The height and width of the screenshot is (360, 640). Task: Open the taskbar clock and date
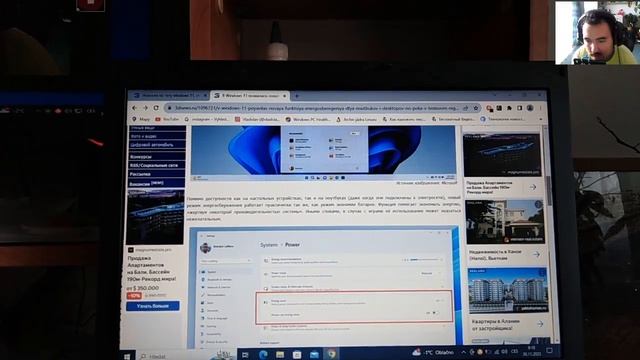pos(531,351)
